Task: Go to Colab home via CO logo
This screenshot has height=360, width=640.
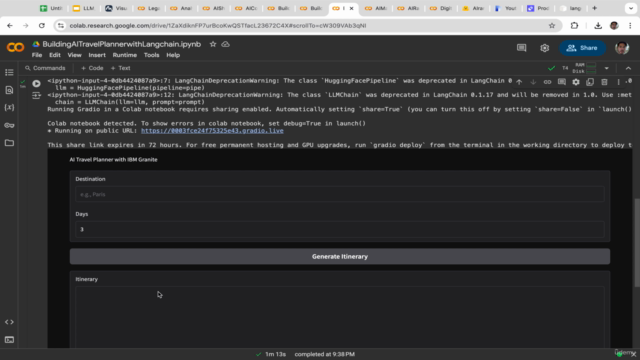Action: pos(15,48)
